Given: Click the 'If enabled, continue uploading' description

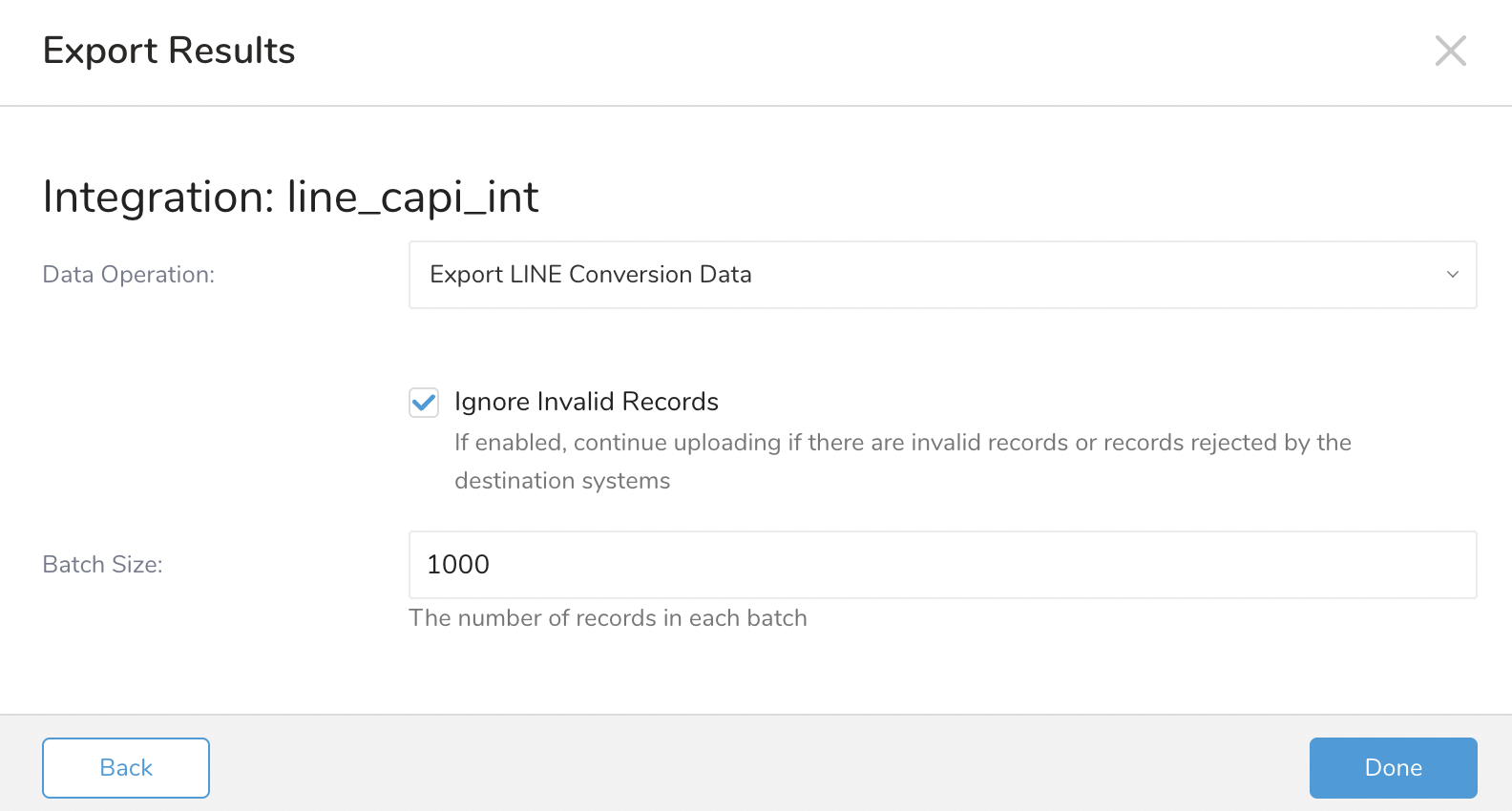Looking at the screenshot, I should (x=902, y=443).
